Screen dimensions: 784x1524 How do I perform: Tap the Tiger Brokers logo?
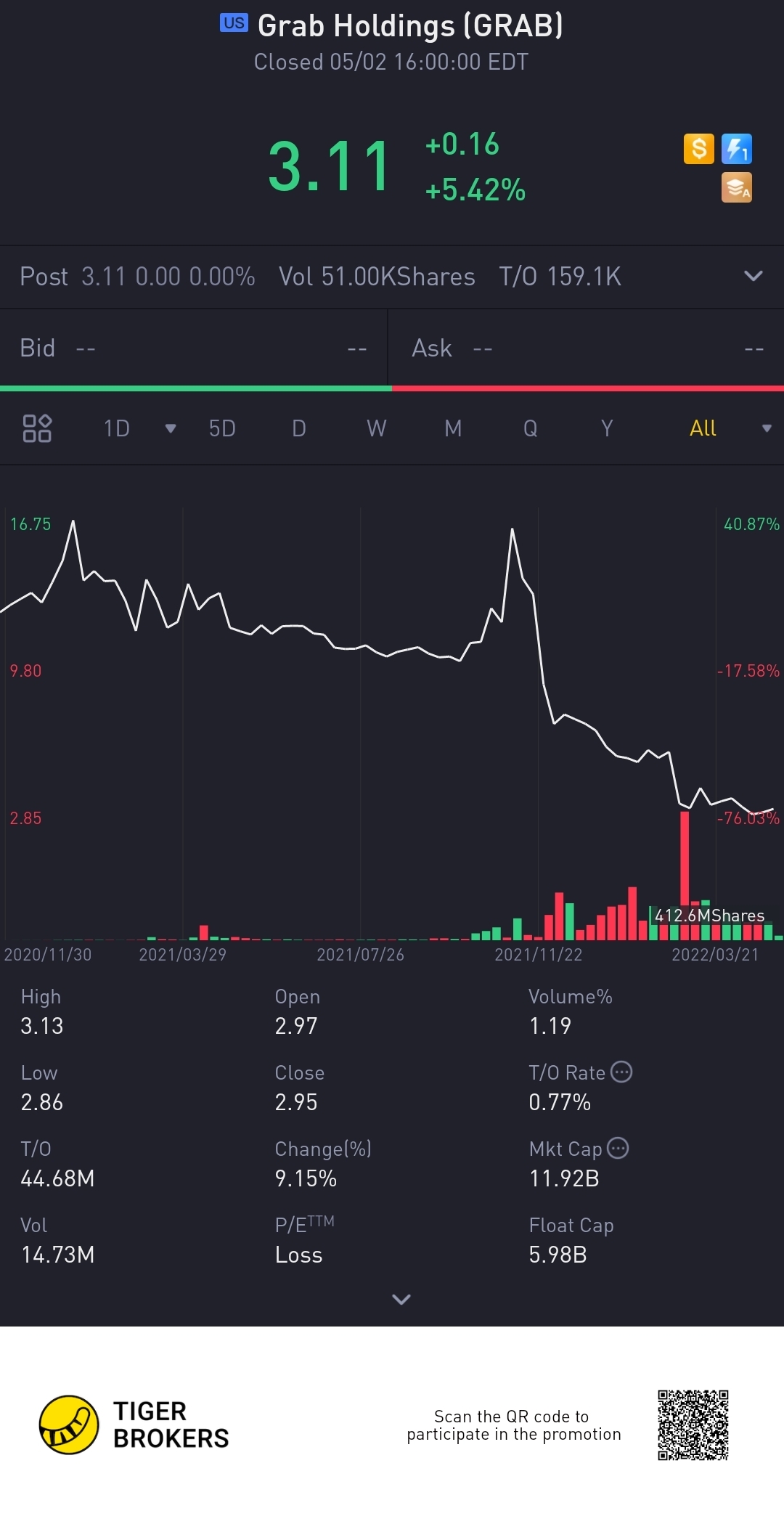(134, 1425)
